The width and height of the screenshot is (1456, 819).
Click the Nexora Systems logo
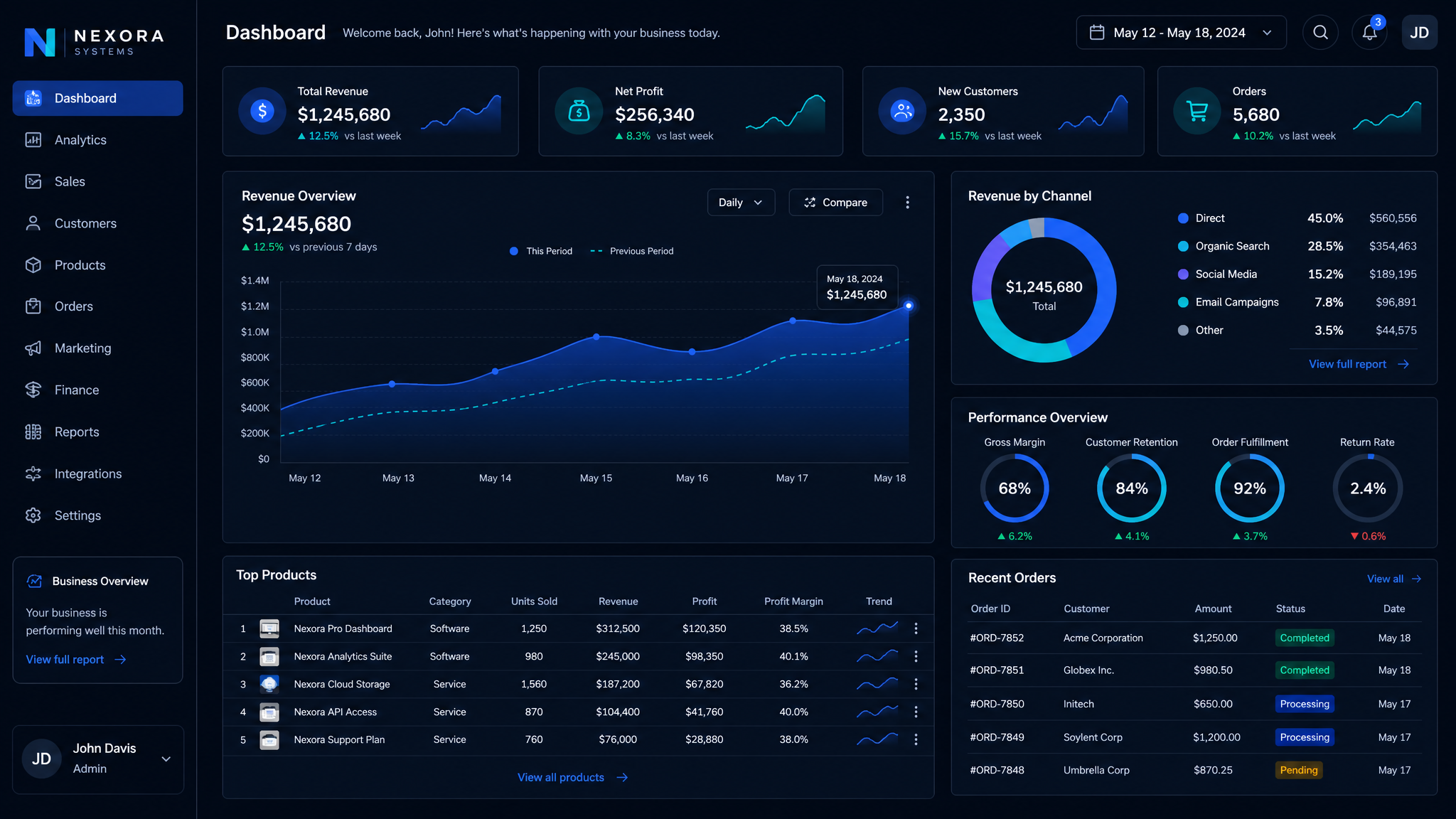(x=94, y=42)
